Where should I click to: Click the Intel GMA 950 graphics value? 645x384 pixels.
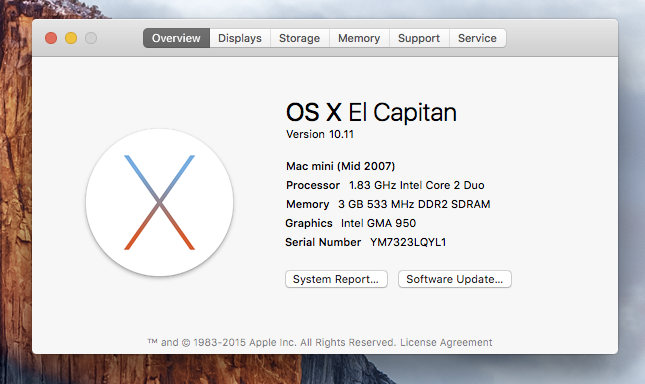click(x=378, y=223)
